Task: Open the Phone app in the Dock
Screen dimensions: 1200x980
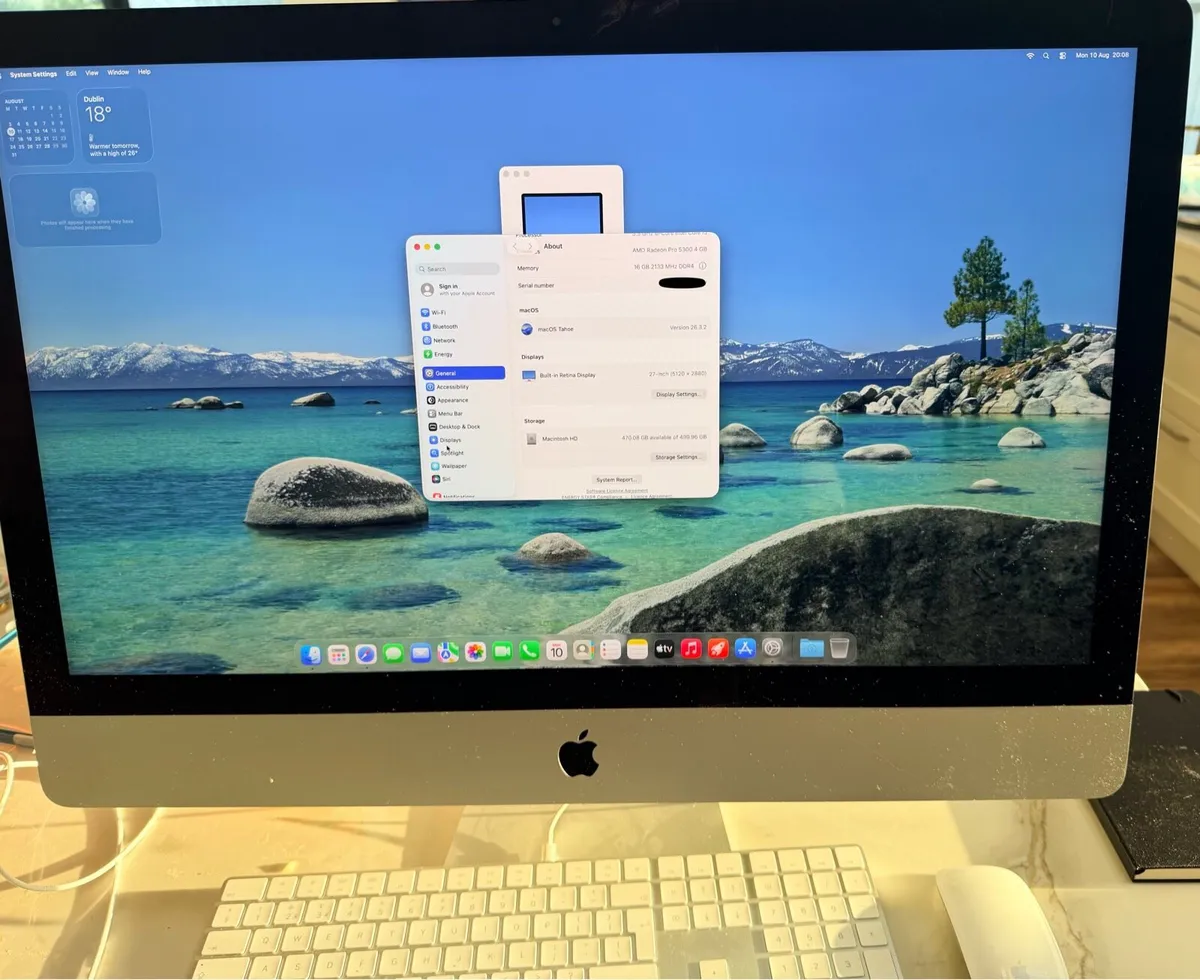Action: tap(529, 651)
